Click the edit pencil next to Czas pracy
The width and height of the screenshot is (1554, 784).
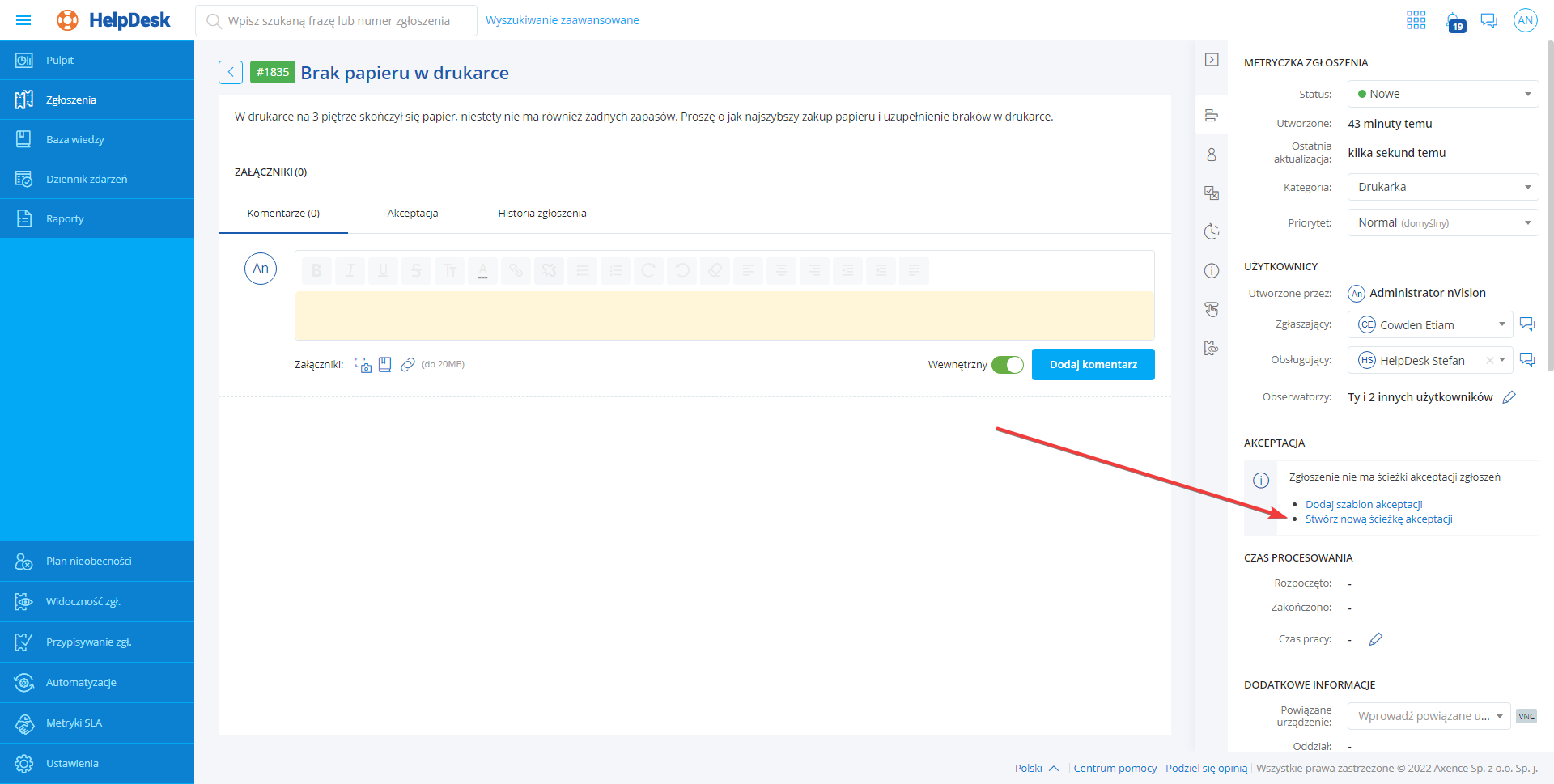(x=1375, y=639)
